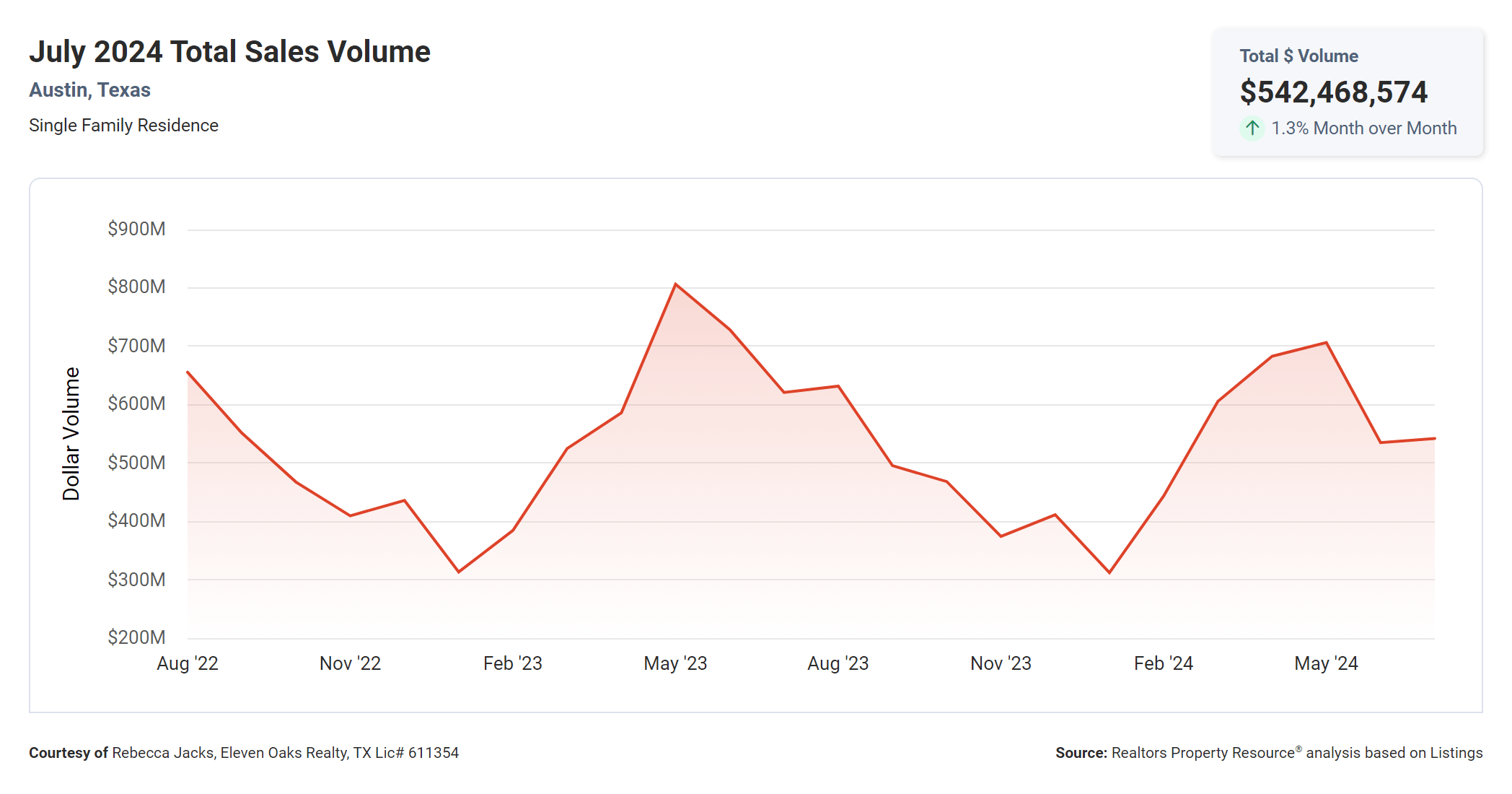Click the Austin, Texas location link
This screenshot has height=794, width=1512.
(x=89, y=90)
